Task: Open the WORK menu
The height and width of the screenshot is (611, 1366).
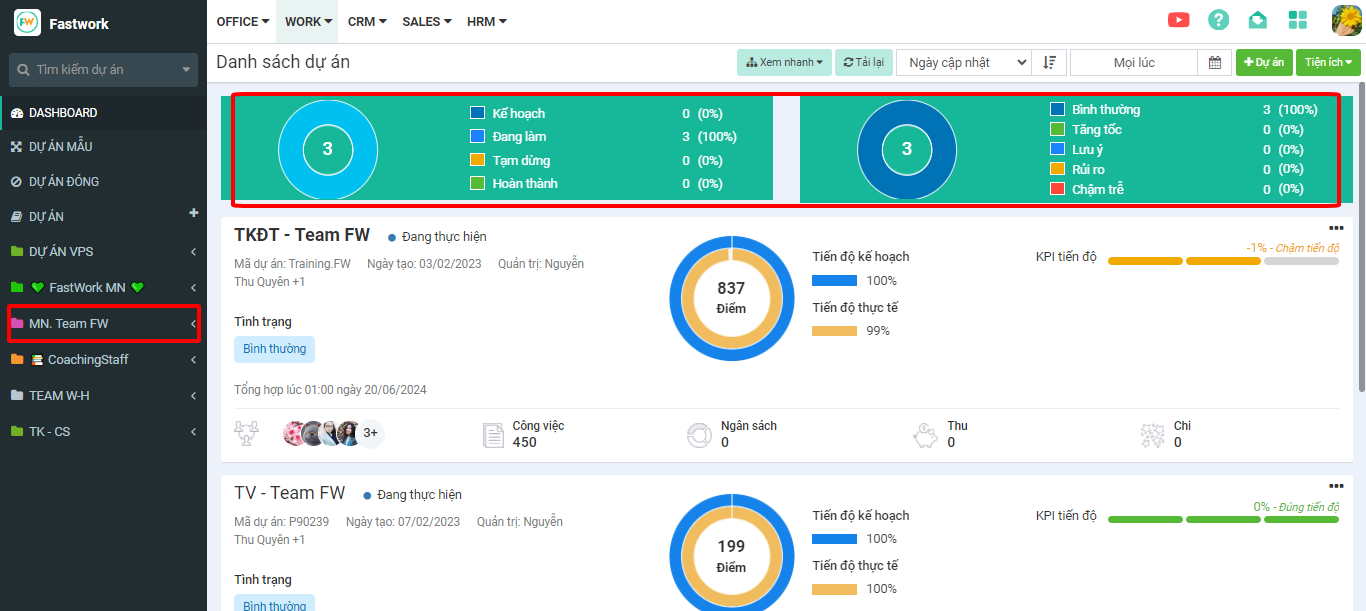Action: [x=308, y=21]
